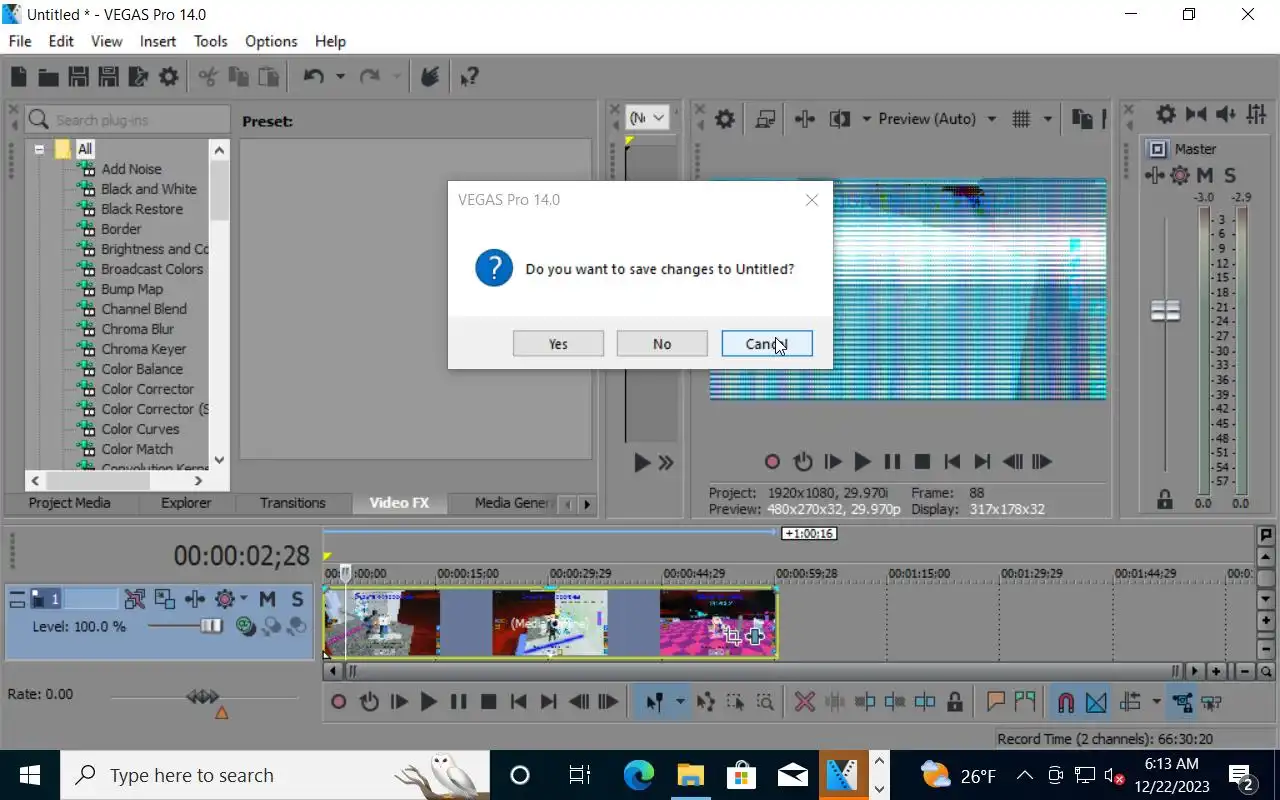Click the Master volume fader handle
1280x800 pixels.
coord(1165,311)
